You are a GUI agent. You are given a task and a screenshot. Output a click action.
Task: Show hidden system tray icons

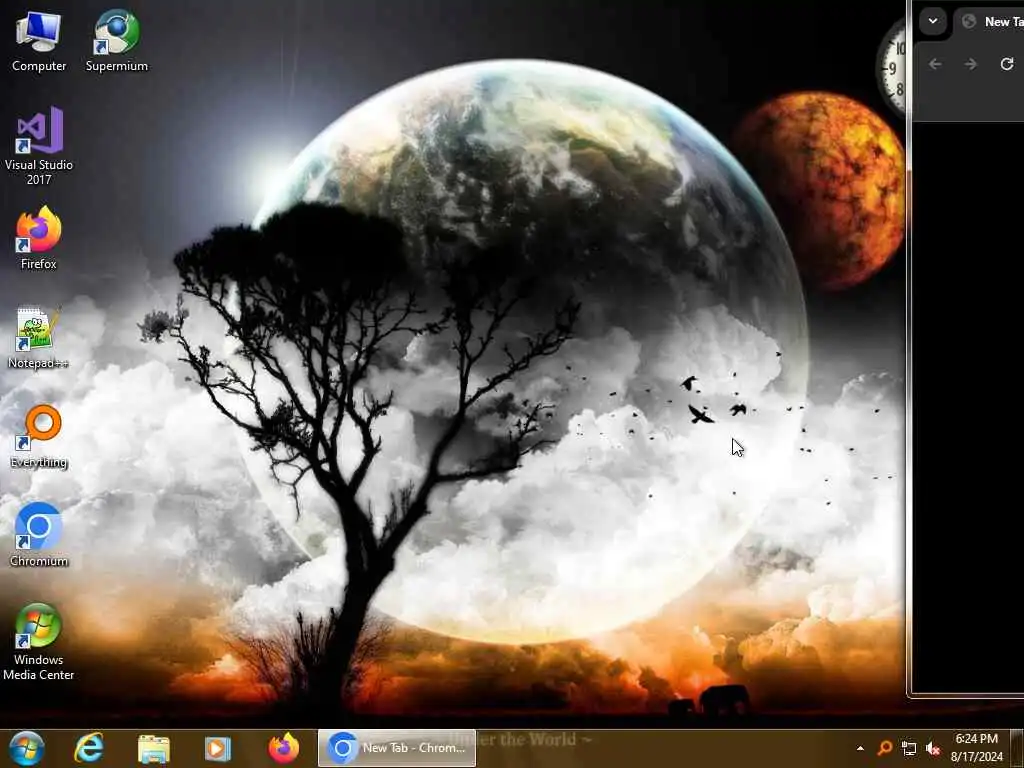[x=860, y=748]
